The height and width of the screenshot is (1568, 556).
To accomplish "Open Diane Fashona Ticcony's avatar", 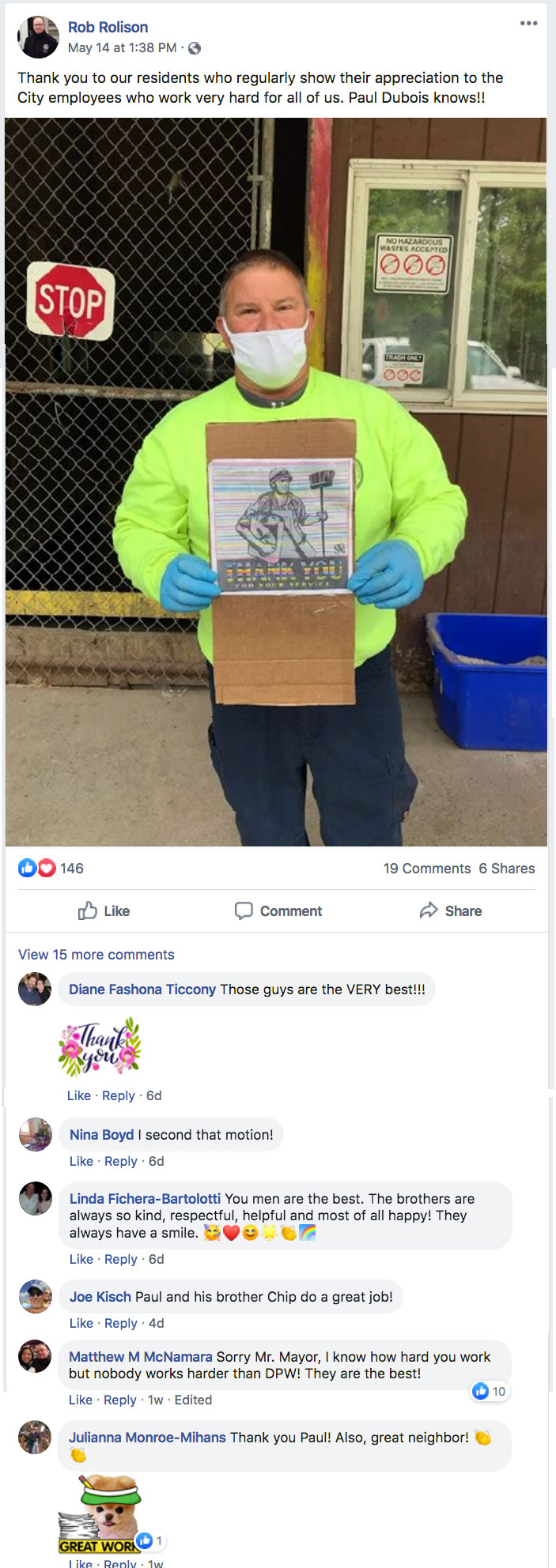I will (35, 989).
